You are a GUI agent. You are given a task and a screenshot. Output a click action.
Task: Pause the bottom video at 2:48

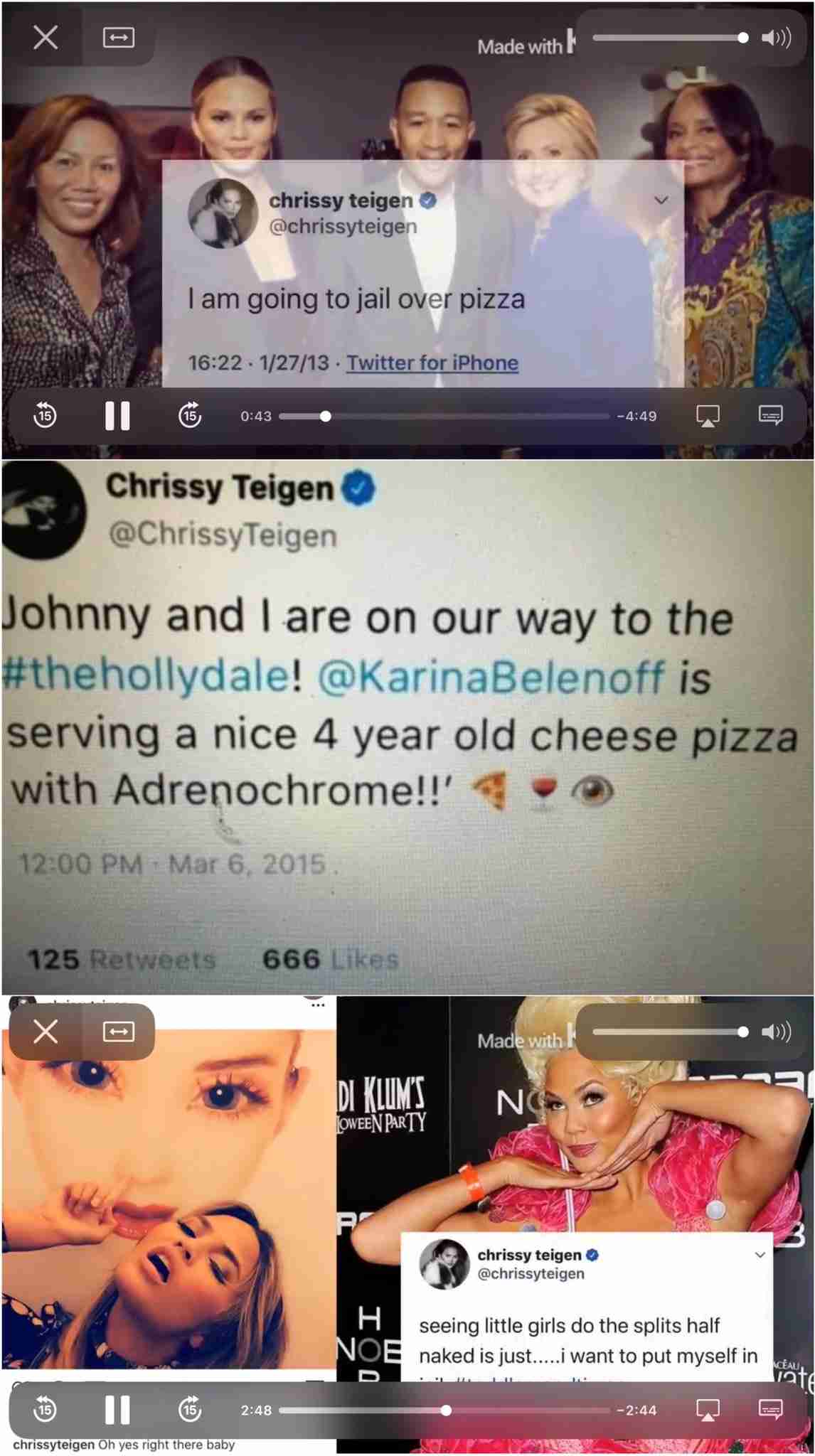[x=117, y=1410]
